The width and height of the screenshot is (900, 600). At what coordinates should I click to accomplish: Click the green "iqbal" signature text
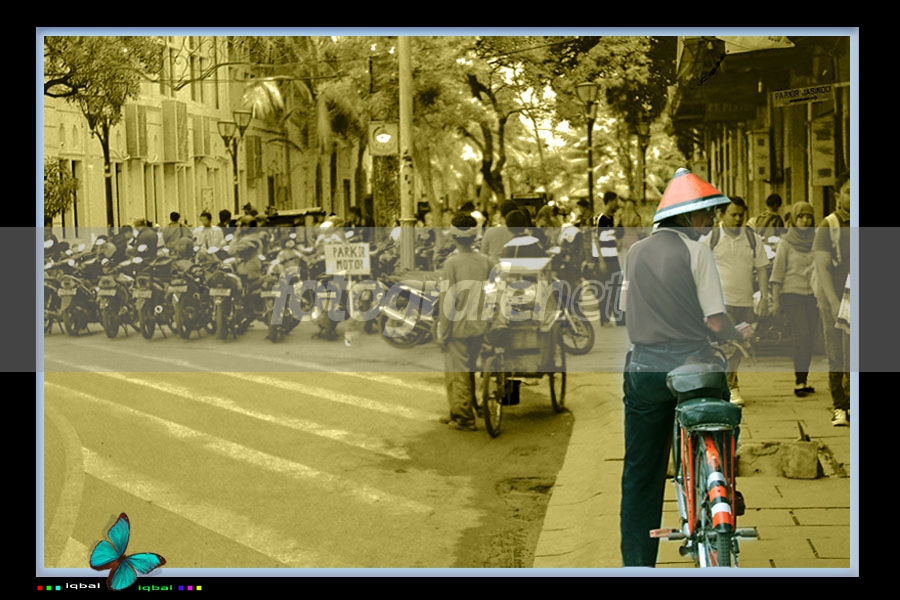coord(155,588)
